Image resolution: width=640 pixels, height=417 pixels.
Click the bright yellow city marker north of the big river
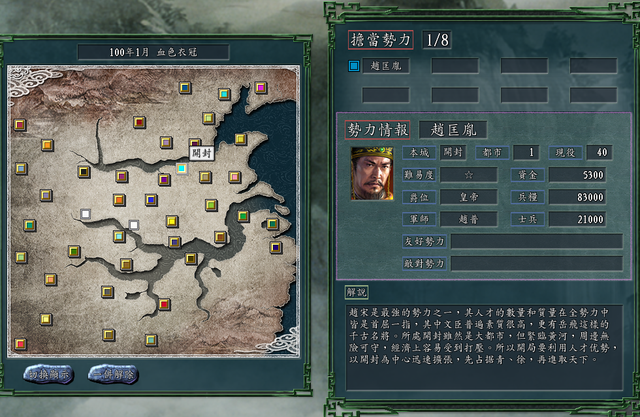(x=172, y=221)
